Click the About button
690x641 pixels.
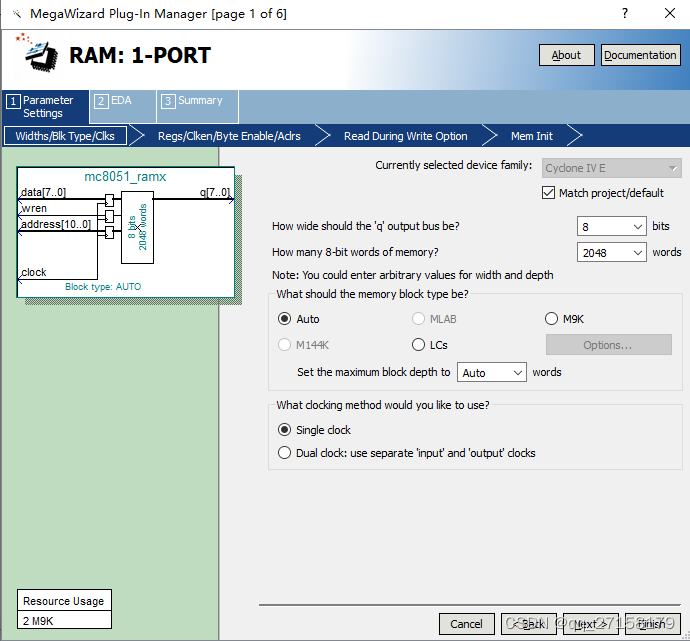click(567, 55)
